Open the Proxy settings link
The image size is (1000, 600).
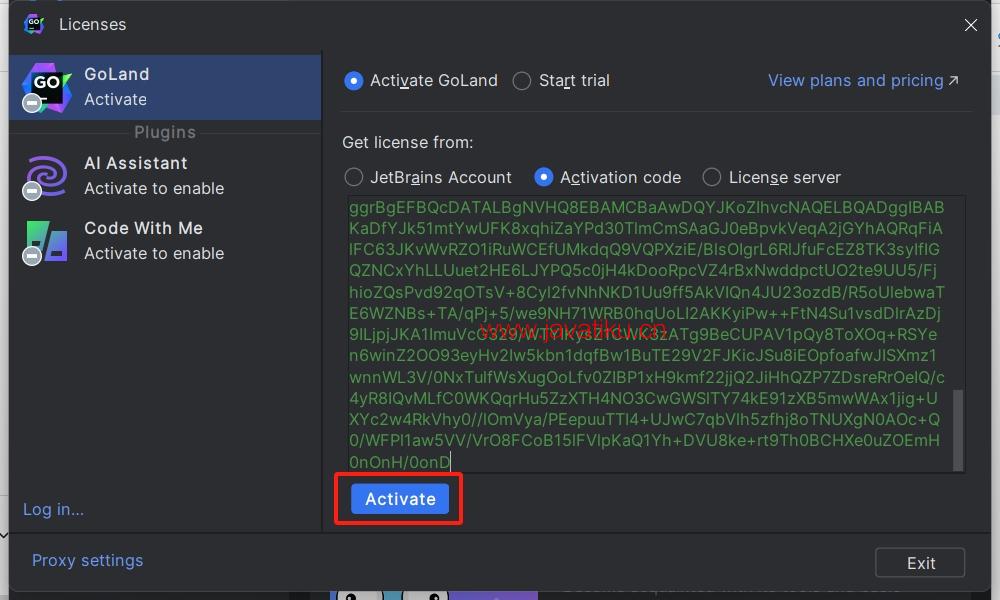[x=87, y=560]
